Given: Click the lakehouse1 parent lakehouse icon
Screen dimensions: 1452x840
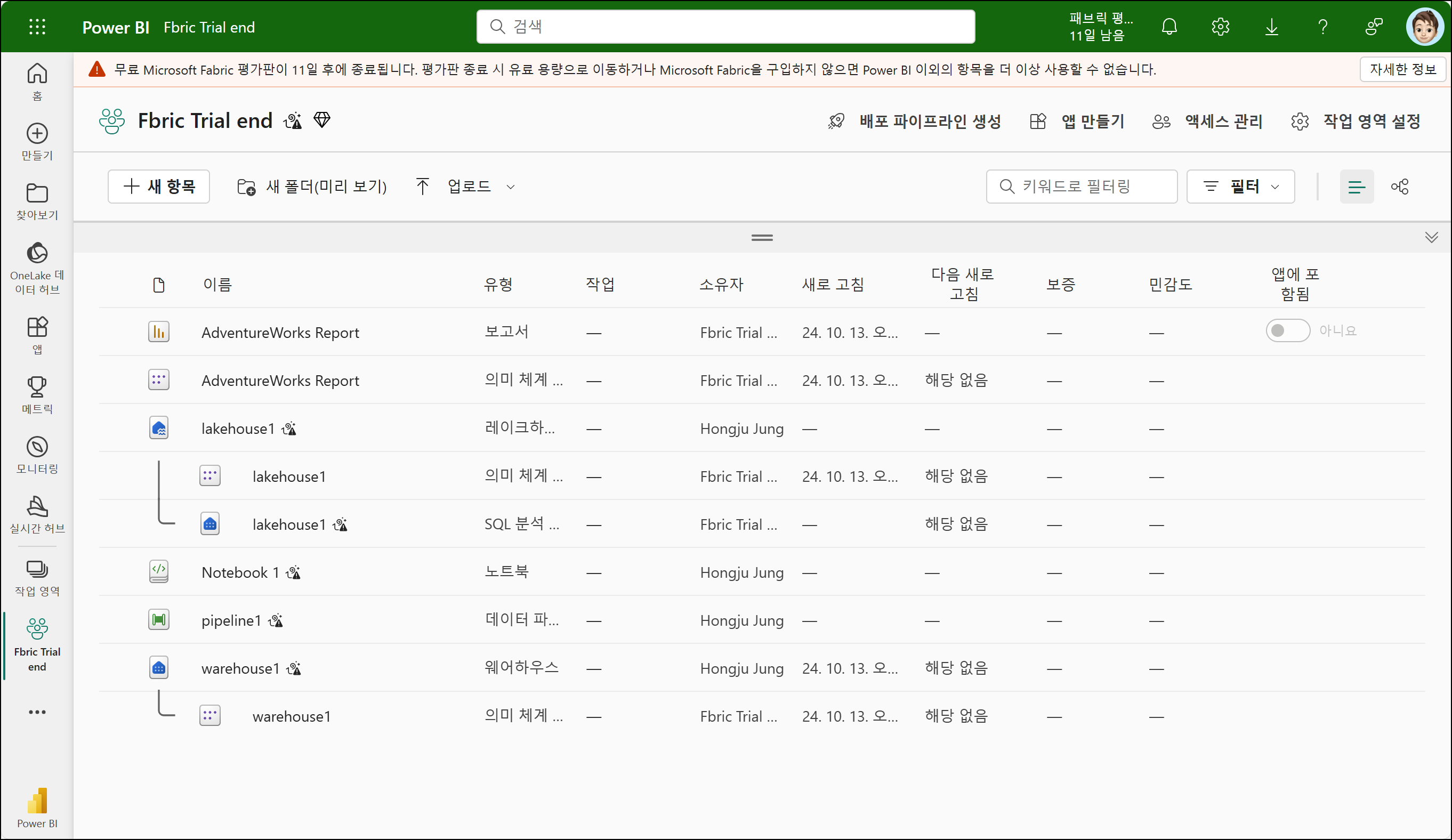Looking at the screenshot, I should point(158,428).
